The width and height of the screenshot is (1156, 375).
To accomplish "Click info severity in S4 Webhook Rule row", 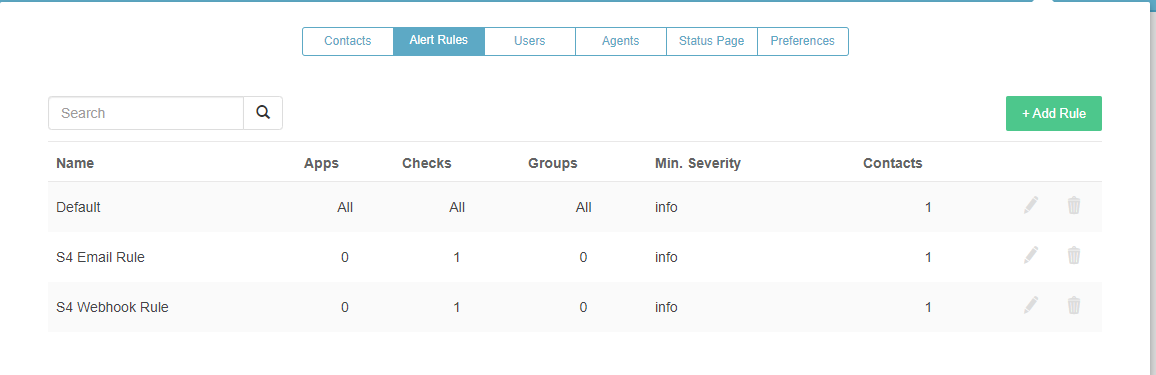I will pyautogui.click(x=666, y=307).
